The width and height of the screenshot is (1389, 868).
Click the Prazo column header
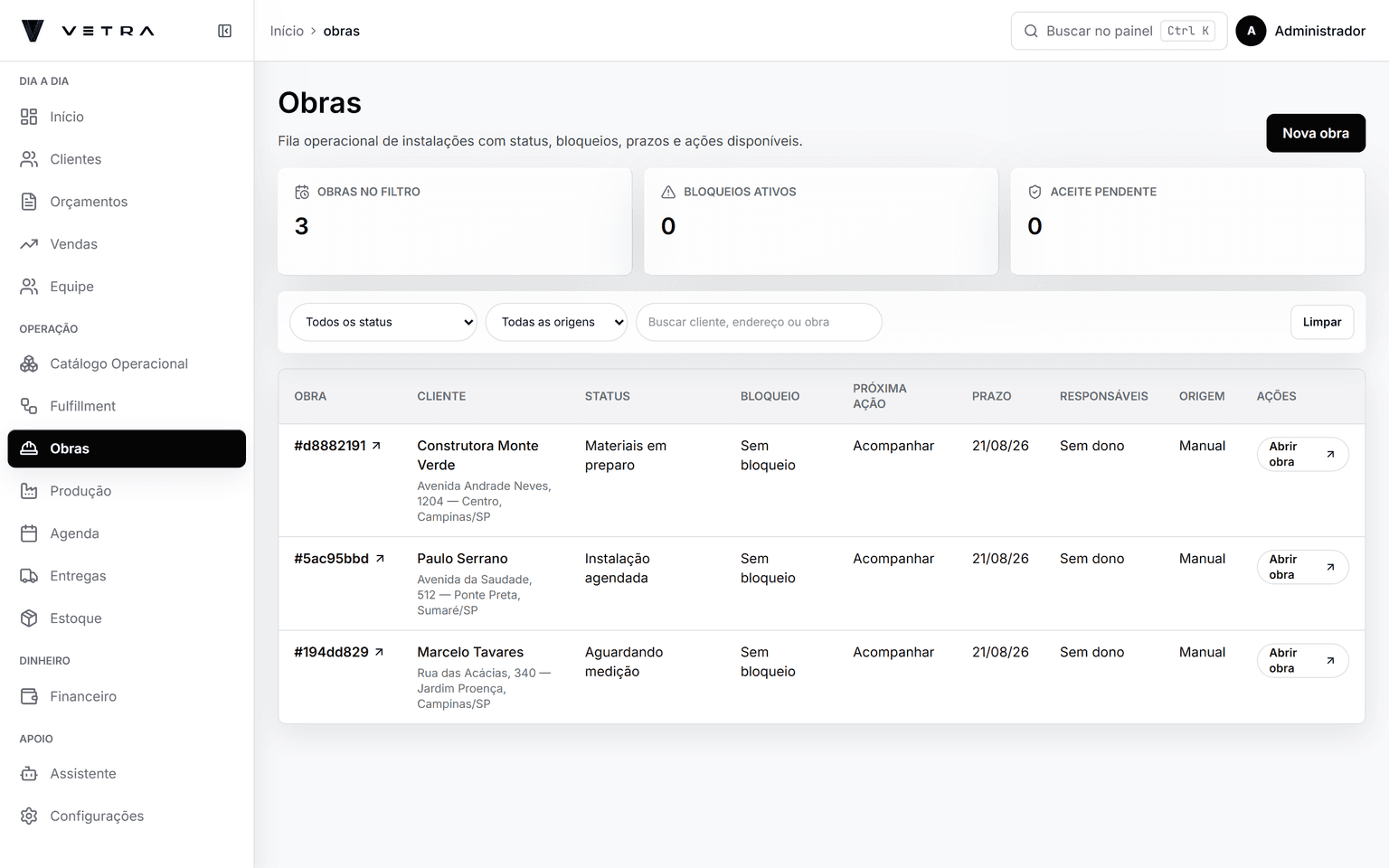(x=991, y=396)
